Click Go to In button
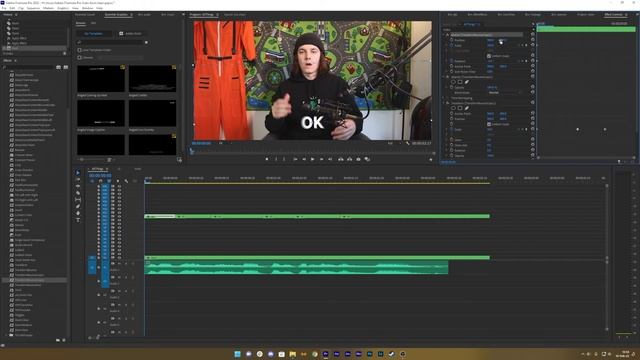The height and width of the screenshot is (360, 640). (296, 159)
